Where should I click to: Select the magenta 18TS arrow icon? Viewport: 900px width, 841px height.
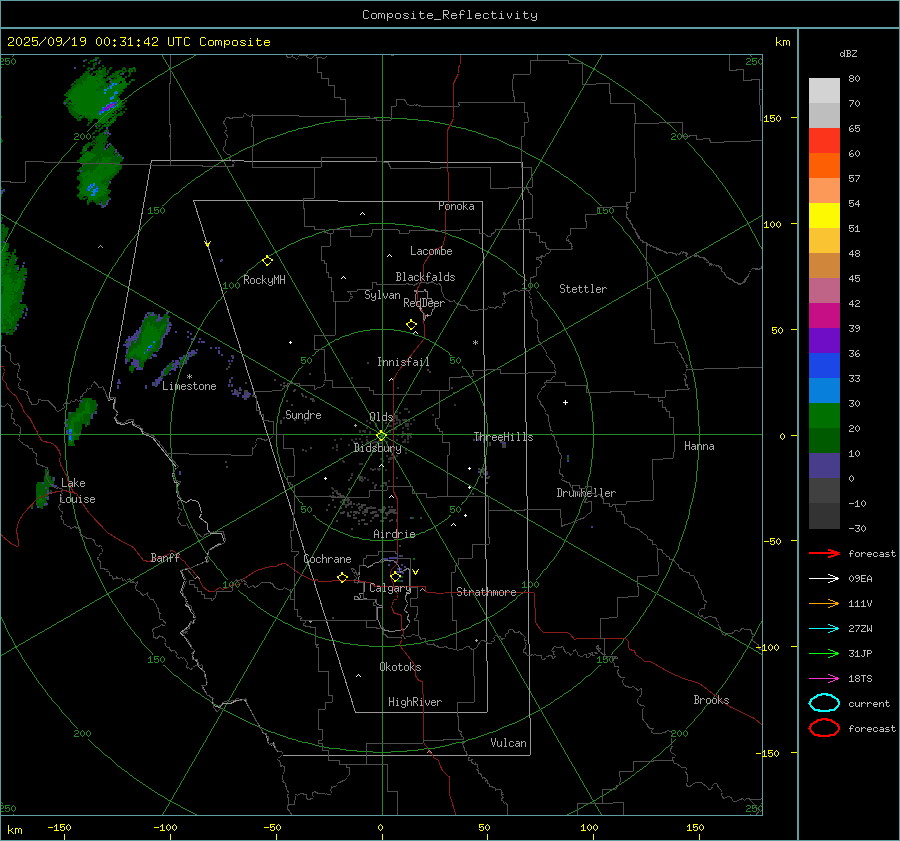pyautogui.click(x=824, y=678)
